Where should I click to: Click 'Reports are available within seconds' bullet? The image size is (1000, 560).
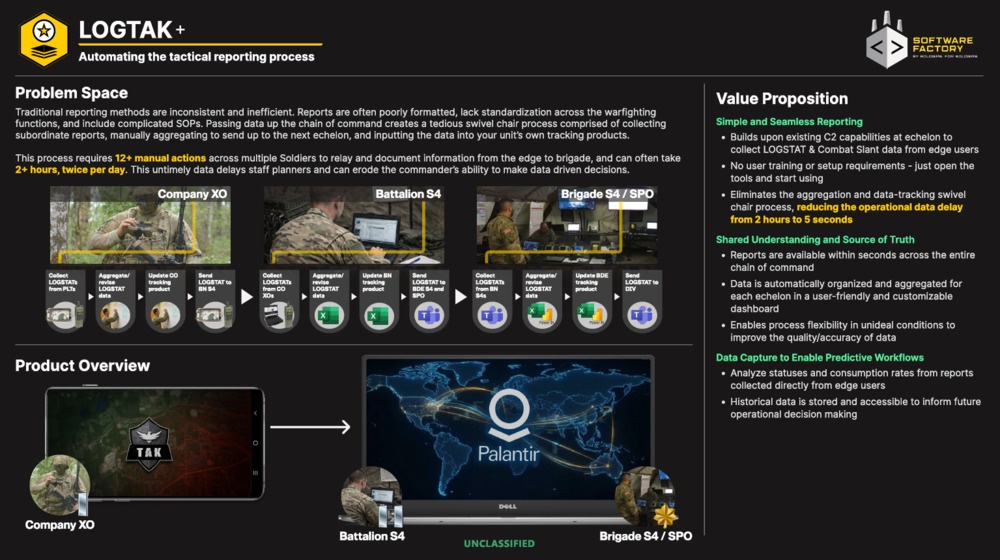(x=852, y=261)
